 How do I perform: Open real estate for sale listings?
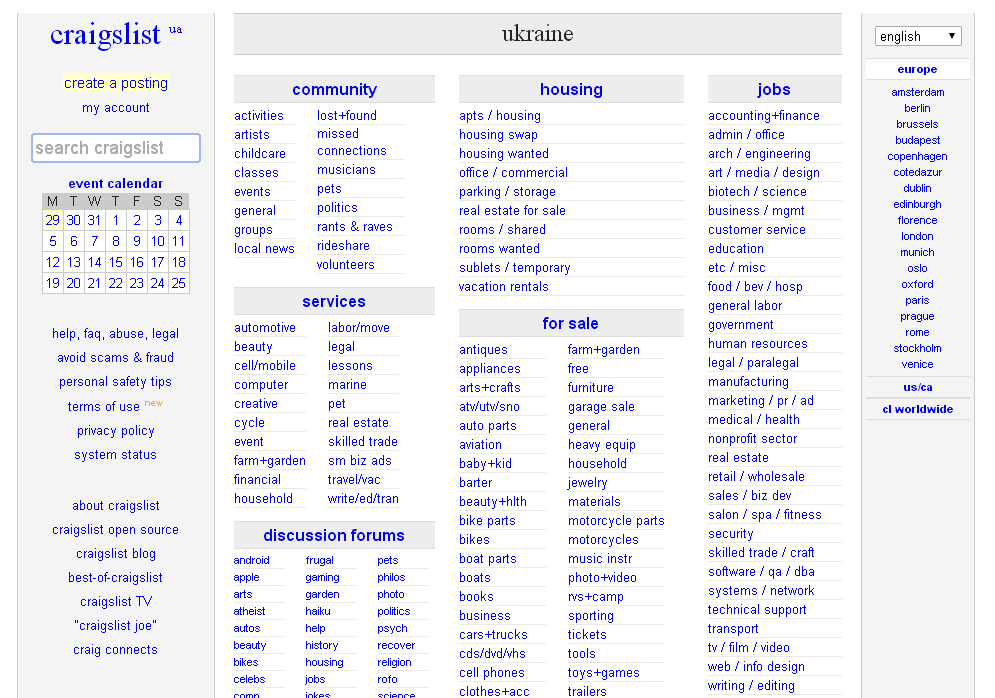[x=512, y=211]
